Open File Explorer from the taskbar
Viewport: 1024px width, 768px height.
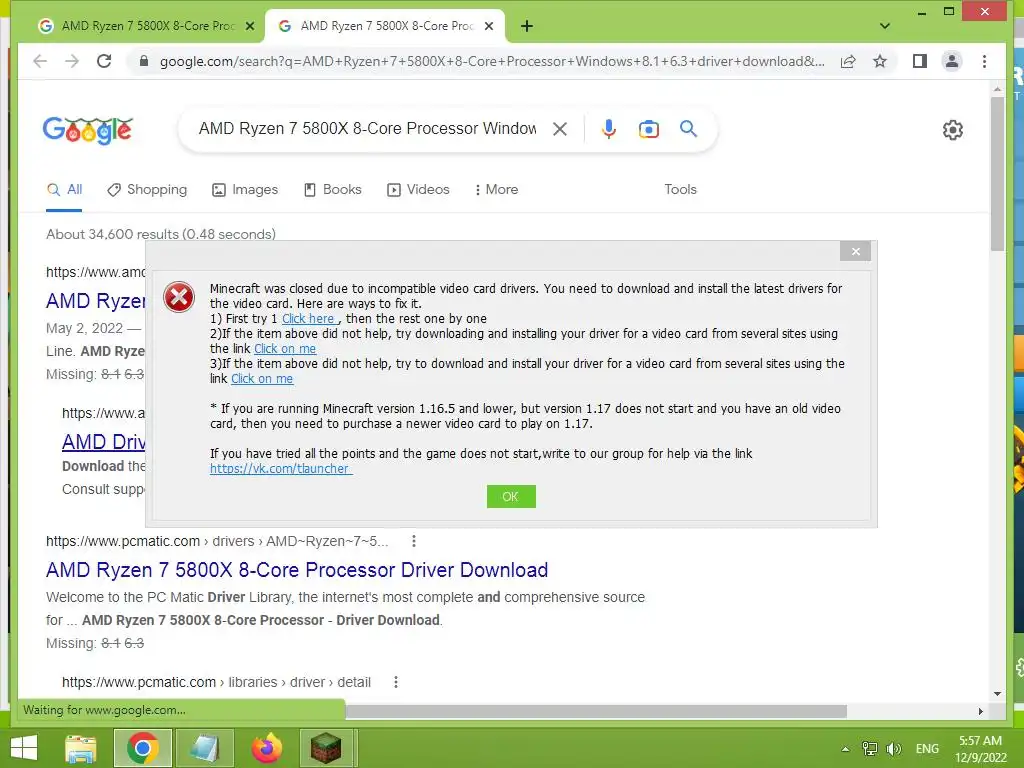coord(80,748)
